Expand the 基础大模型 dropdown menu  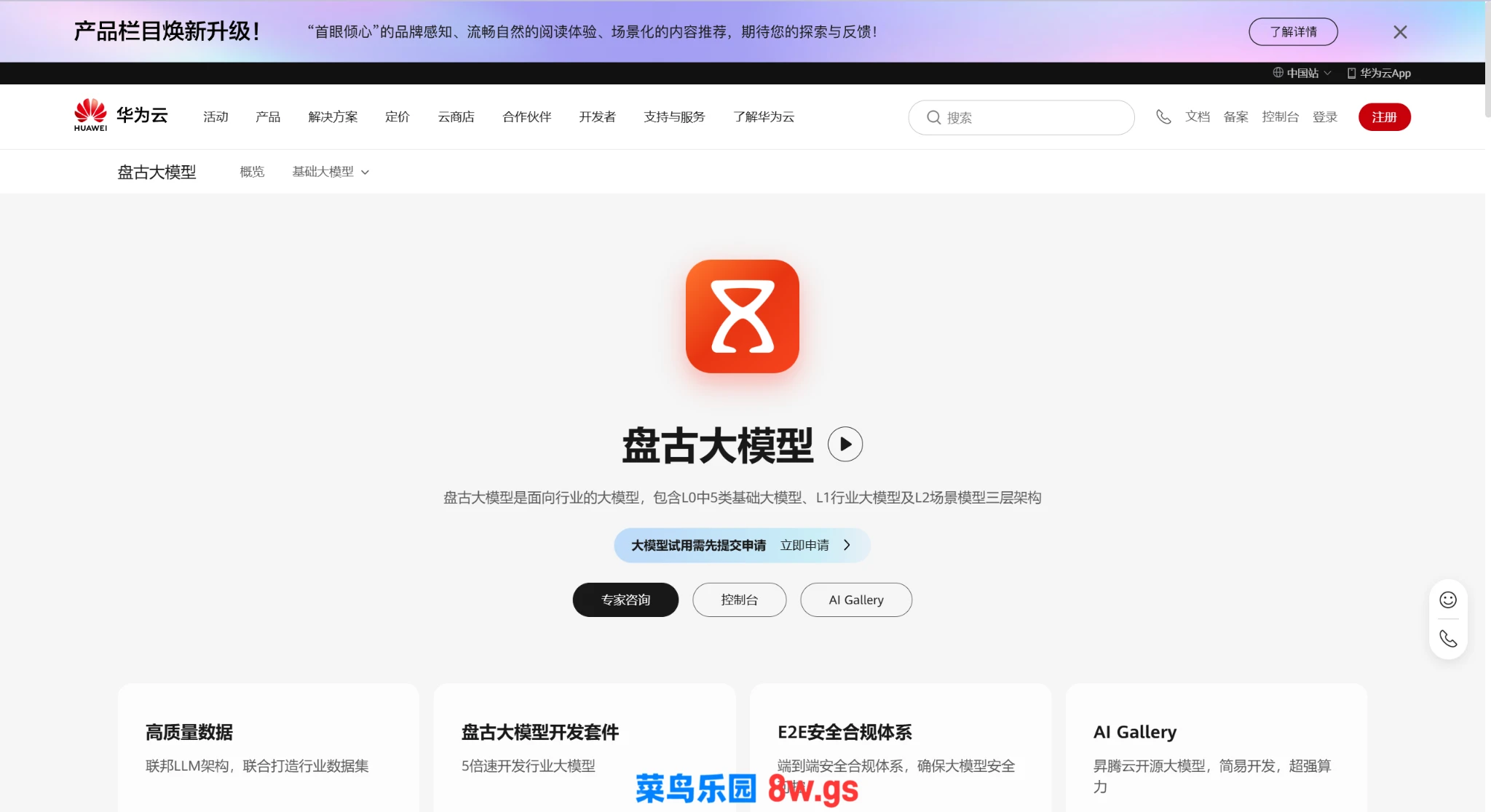331,172
